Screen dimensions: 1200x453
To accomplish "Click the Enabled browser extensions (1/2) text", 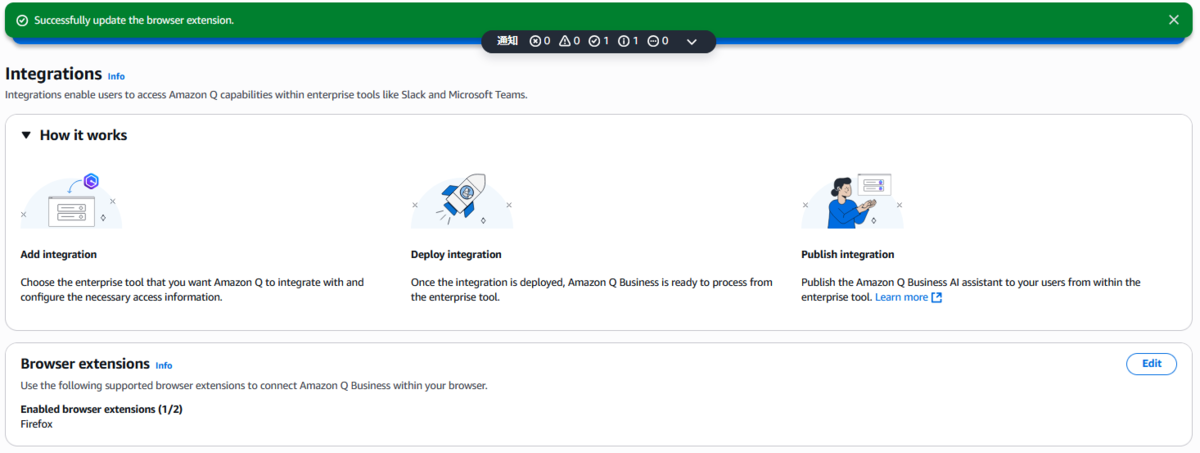I will coord(101,409).
